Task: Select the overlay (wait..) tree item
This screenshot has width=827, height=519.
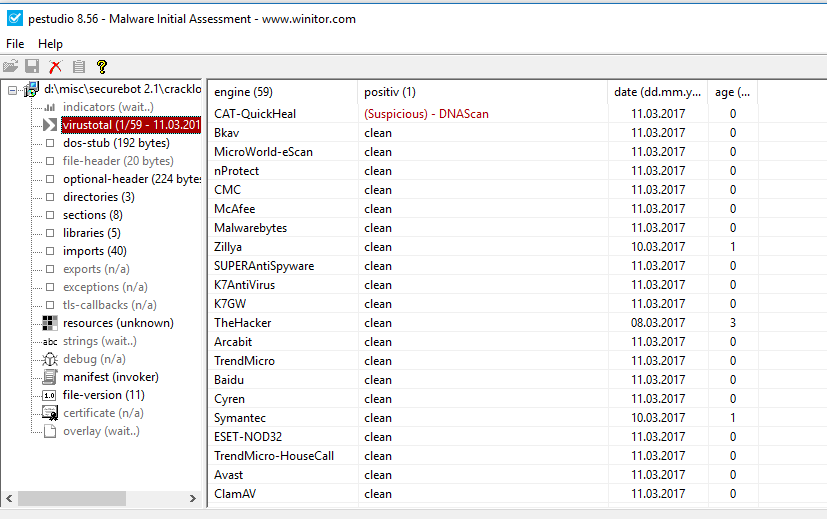Action: tap(101, 431)
